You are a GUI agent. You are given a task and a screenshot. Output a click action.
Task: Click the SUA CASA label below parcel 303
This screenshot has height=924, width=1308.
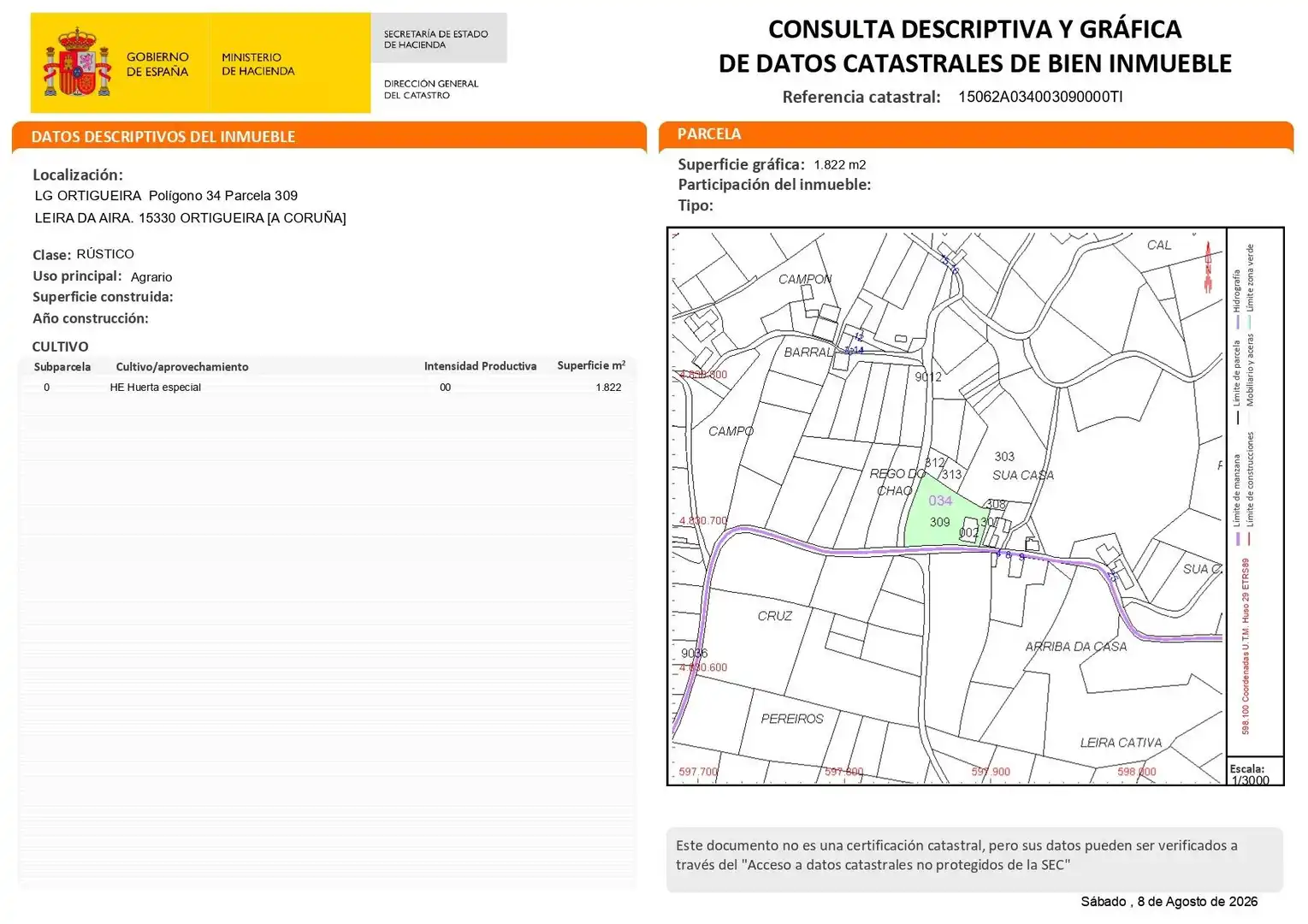click(1023, 476)
